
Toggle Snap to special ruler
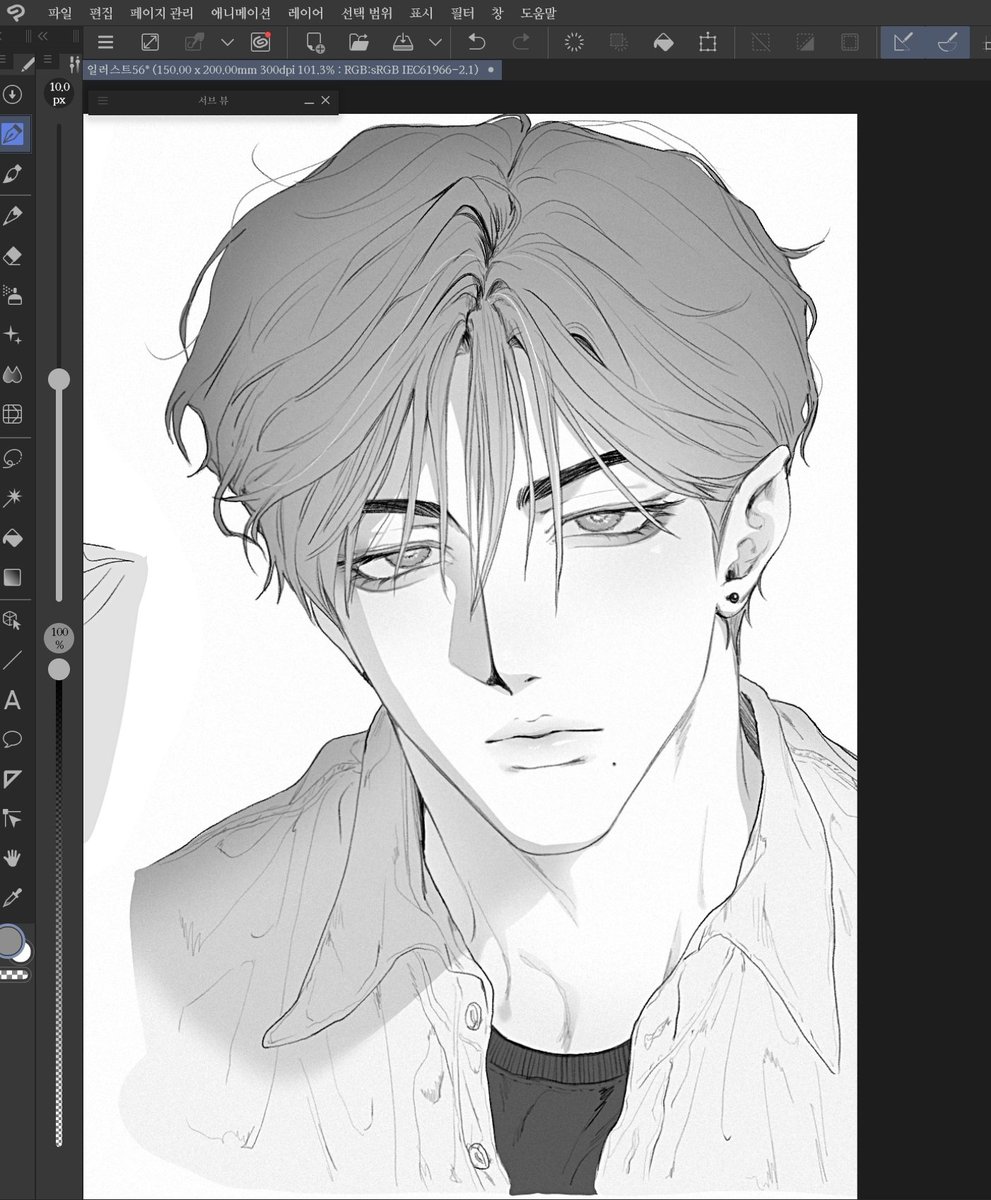pyautogui.click(x=947, y=42)
